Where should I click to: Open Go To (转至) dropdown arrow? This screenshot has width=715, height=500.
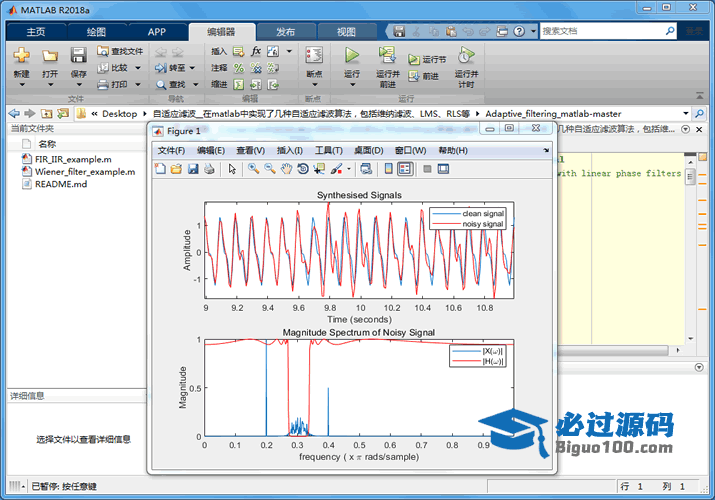(192, 68)
